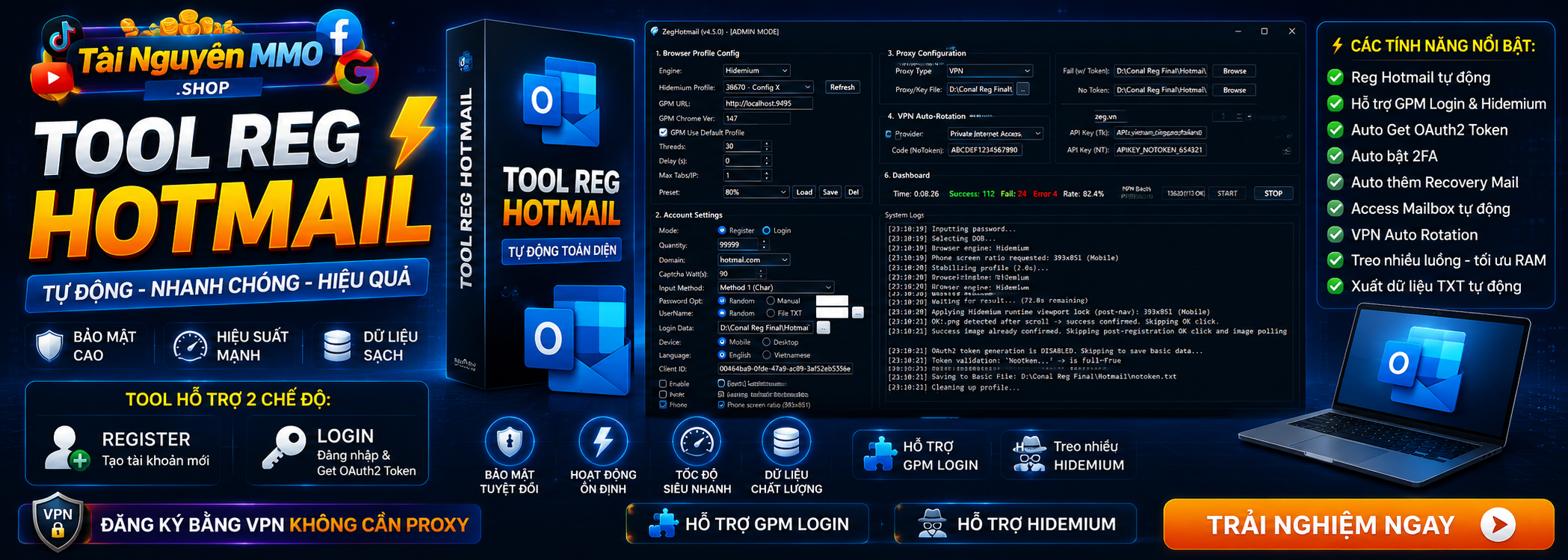Click the ZegHotmail title bar app icon

pyautogui.click(x=655, y=31)
